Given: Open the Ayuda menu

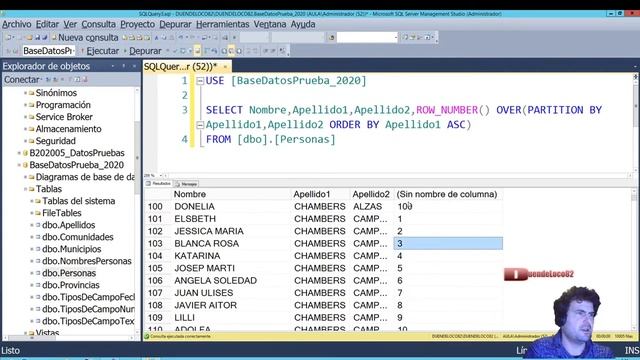Looking at the screenshot, I should pos(303,24).
